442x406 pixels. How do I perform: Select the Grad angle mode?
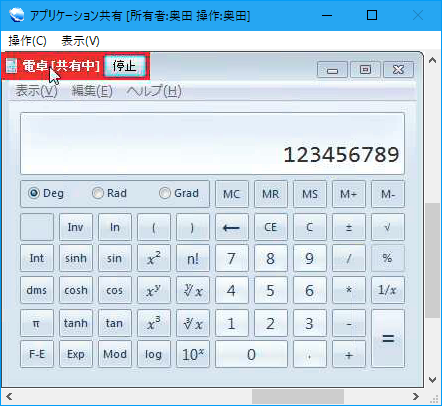pos(165,193)
